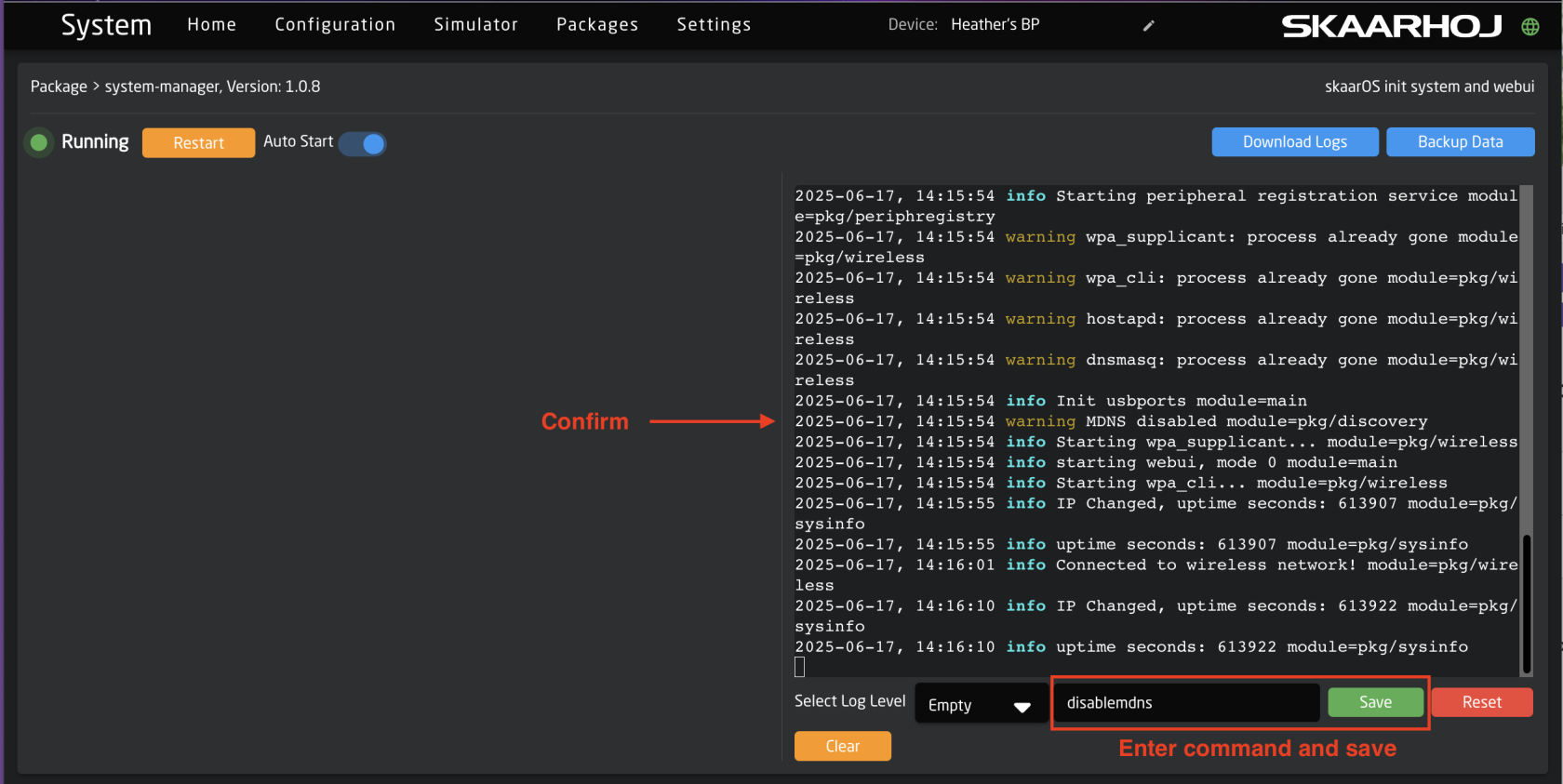The image size is (1563, 784).
Task: Click the 'skaarOS init system and webui' description
Action: (1429, 86)
